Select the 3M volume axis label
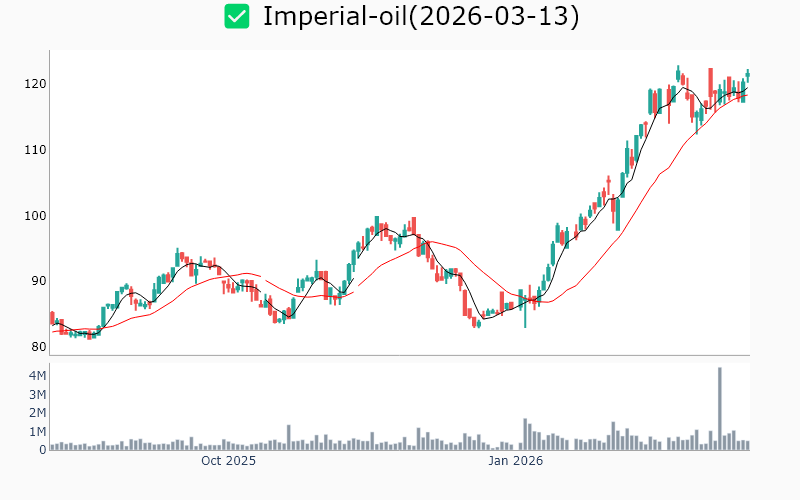The width and height of the screenshot is (800, 500). pyautogui.click(x=36, y=395)
